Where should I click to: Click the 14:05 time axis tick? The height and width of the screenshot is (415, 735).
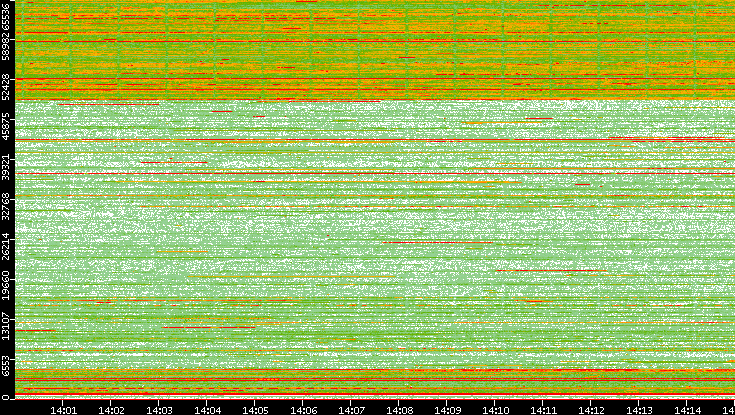[255, 409]
